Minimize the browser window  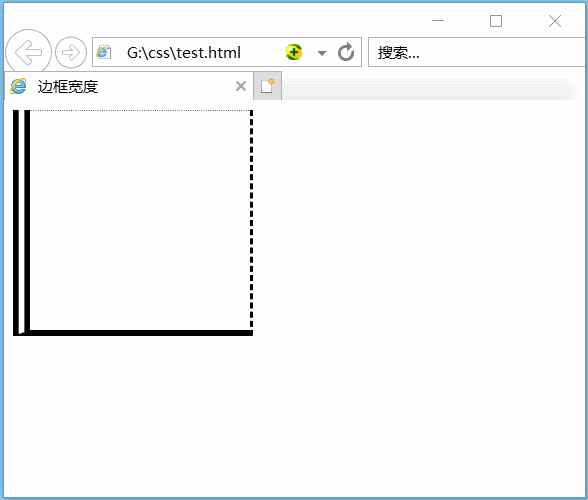click(x=438, y=21)
